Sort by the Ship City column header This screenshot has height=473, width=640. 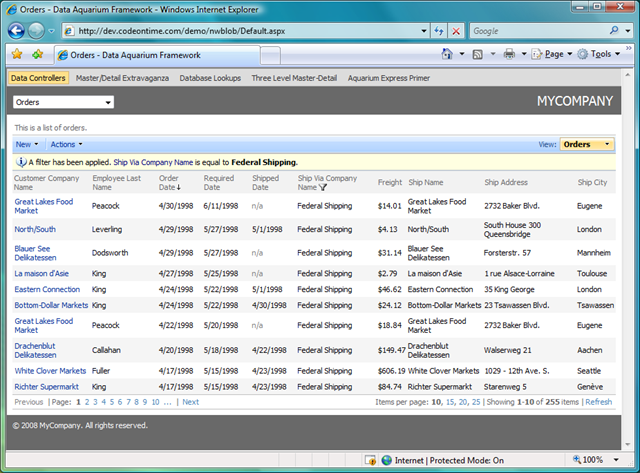(x=592, y=182)
